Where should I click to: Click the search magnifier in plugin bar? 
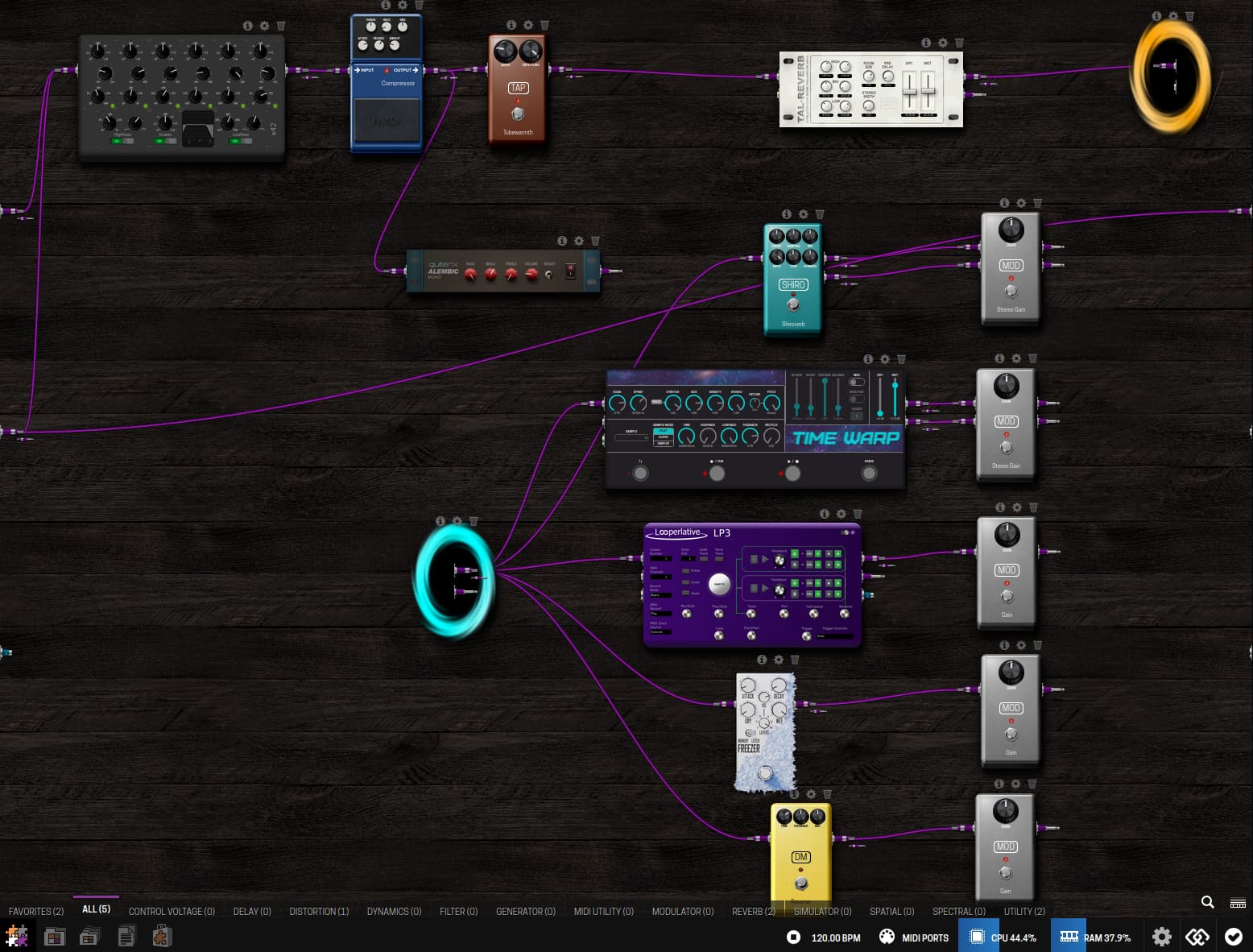[1207, 902]
